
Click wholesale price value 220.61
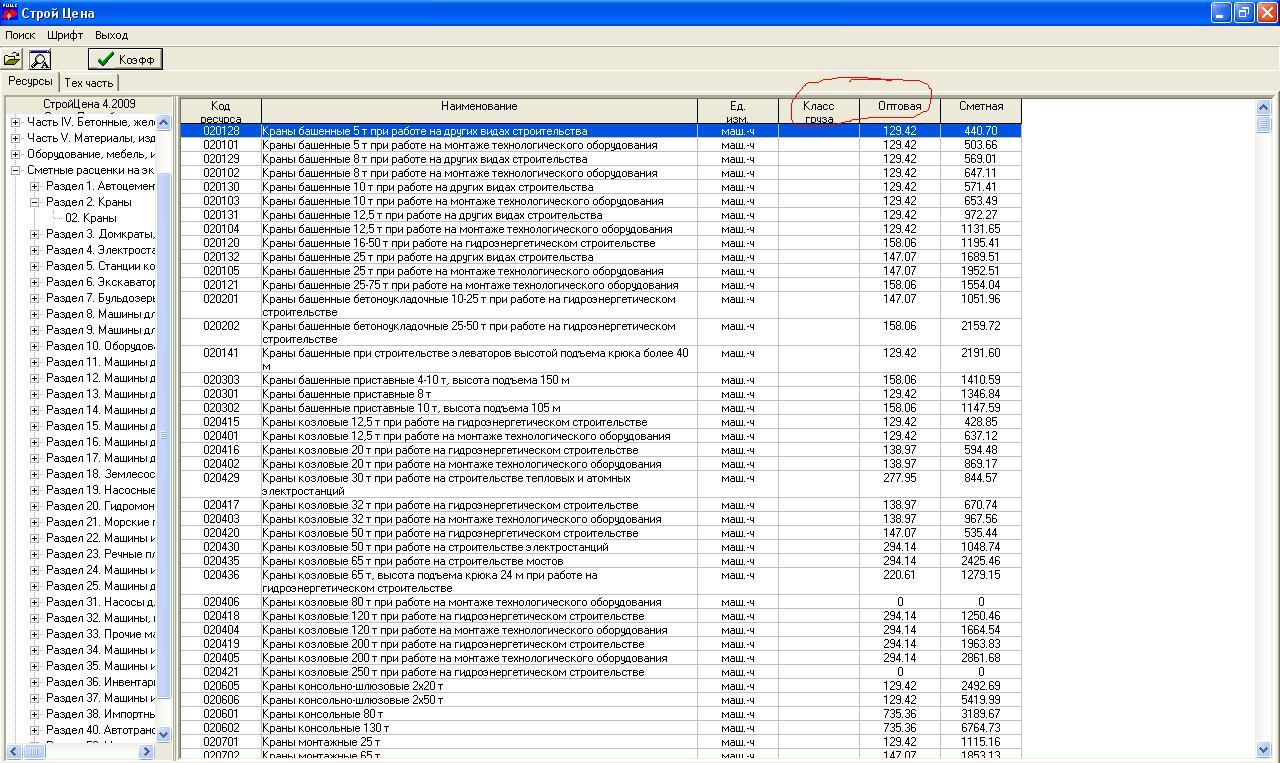900,575
